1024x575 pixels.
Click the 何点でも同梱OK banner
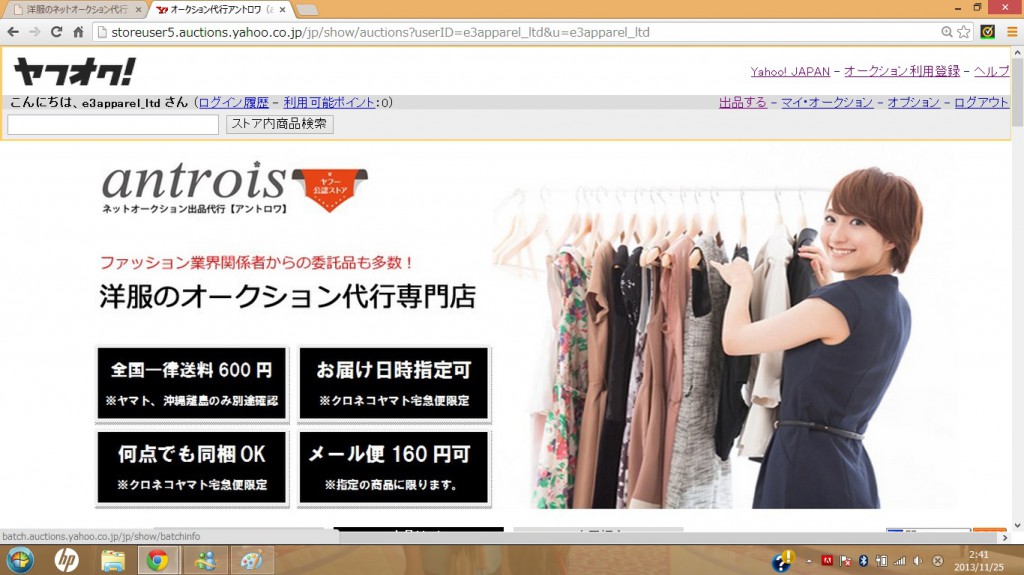click(x=192, y=468)
